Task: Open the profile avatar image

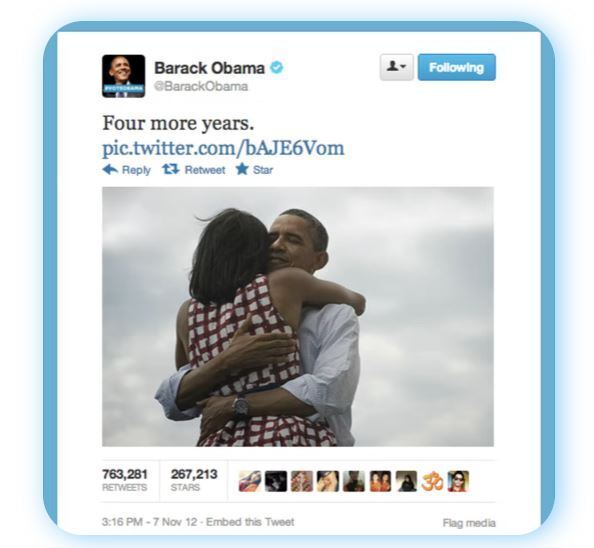Action: pyautogui.click(x=123, y=76)
